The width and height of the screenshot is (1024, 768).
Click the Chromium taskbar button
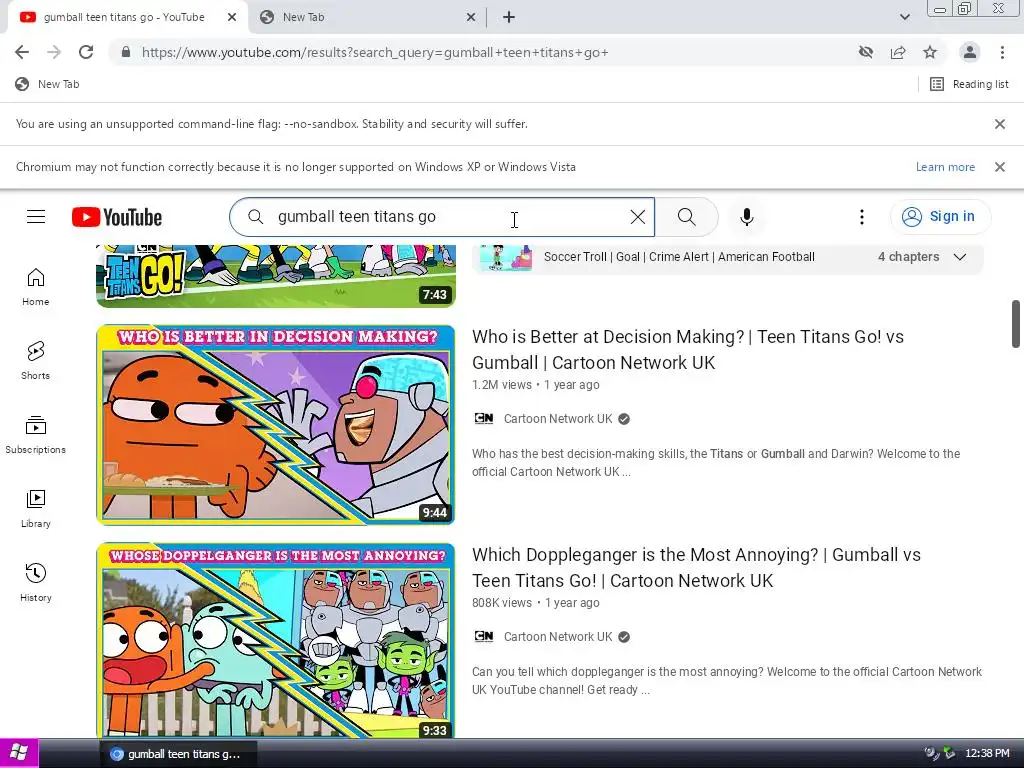178,754
